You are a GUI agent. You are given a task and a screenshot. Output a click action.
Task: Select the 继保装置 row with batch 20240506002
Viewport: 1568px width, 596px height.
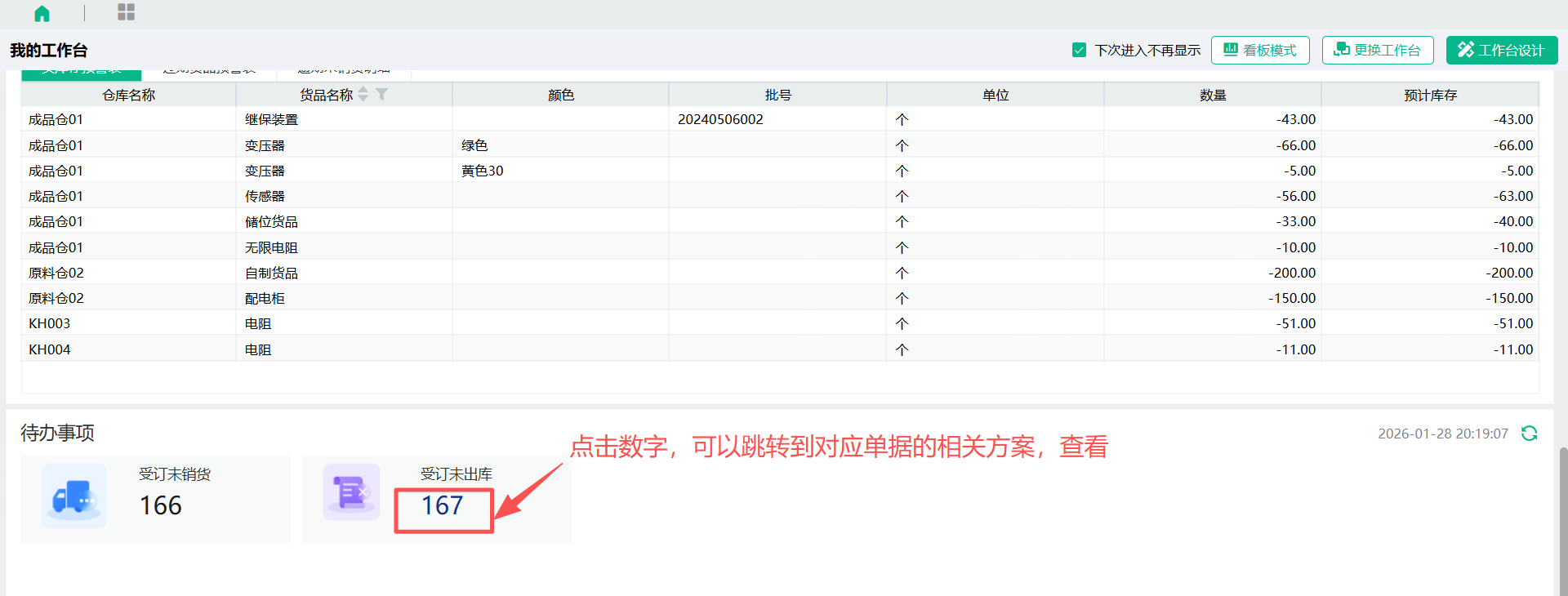(x=720, y=119)
